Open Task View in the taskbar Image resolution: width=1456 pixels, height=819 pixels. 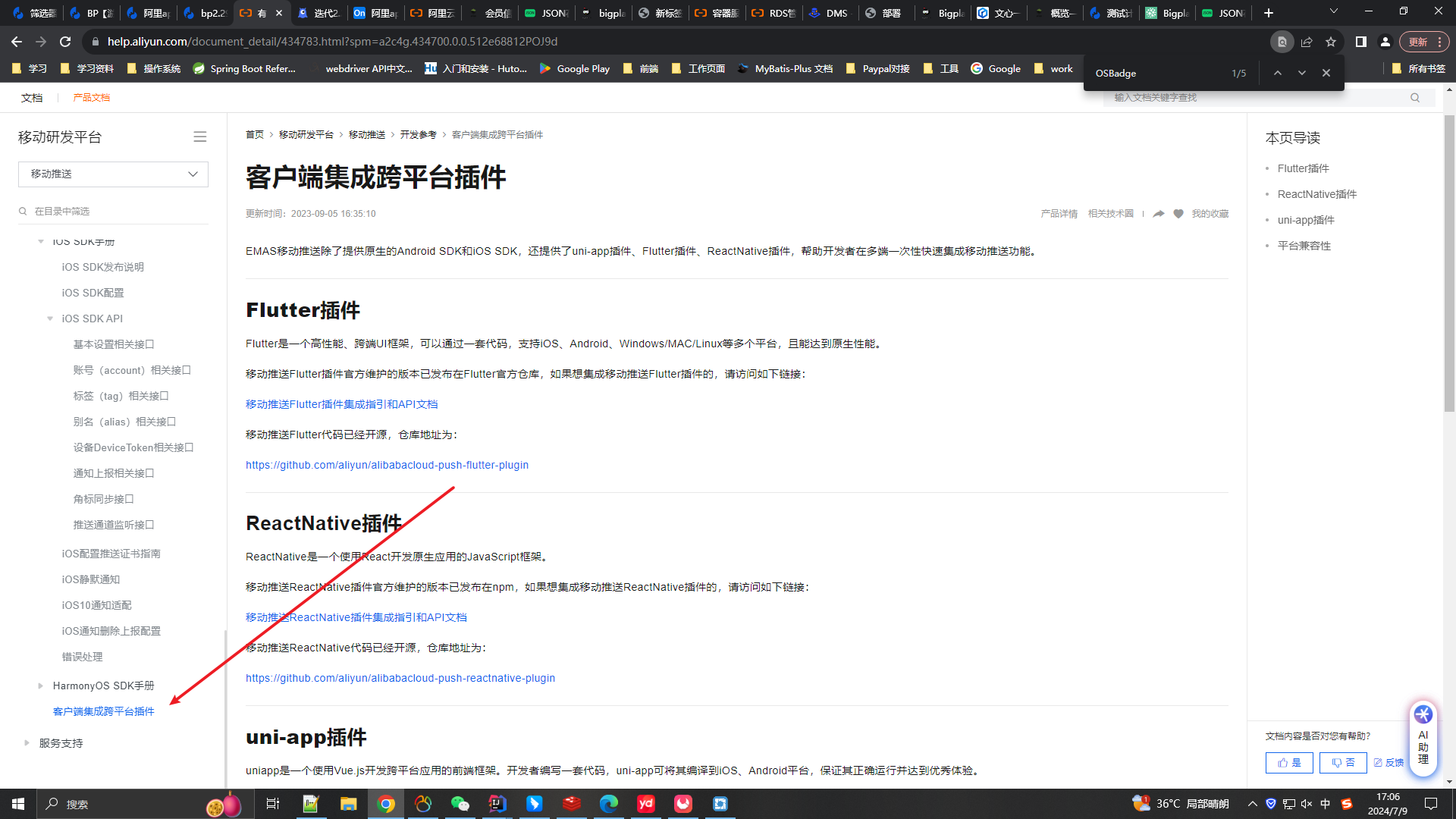[x=273, y=804]
